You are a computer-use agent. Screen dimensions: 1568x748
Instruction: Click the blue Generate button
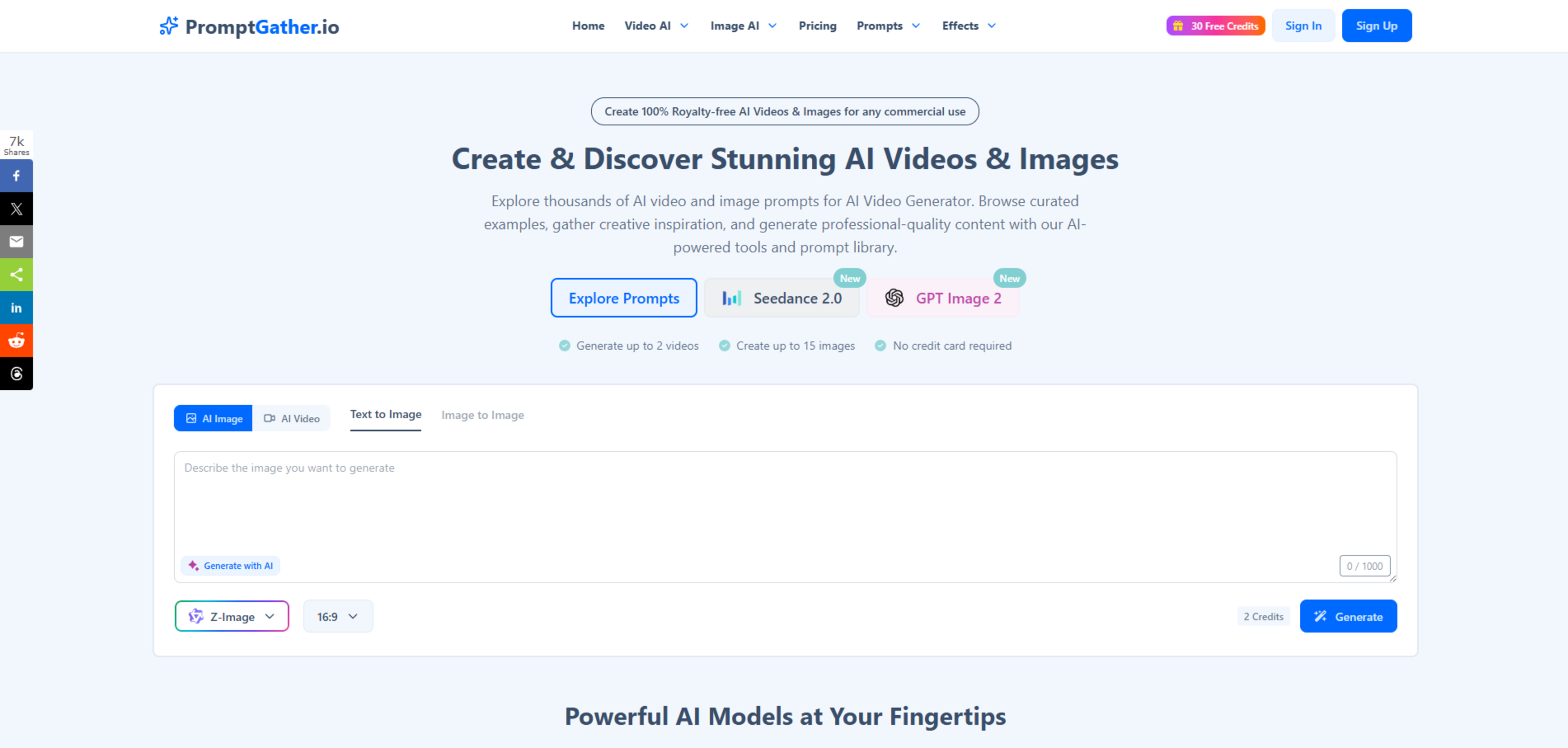click(1347, 616)
